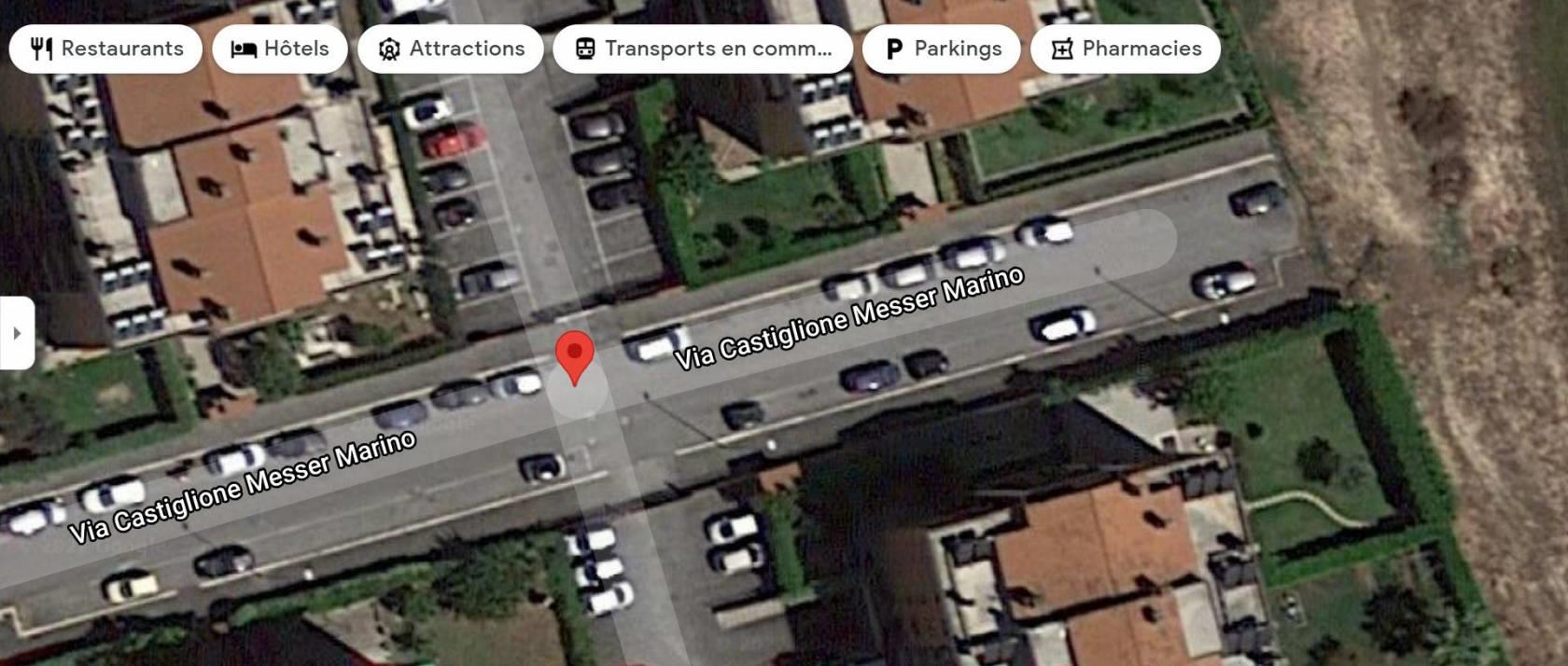Choose the Parkings filter text

coord(958,49)
